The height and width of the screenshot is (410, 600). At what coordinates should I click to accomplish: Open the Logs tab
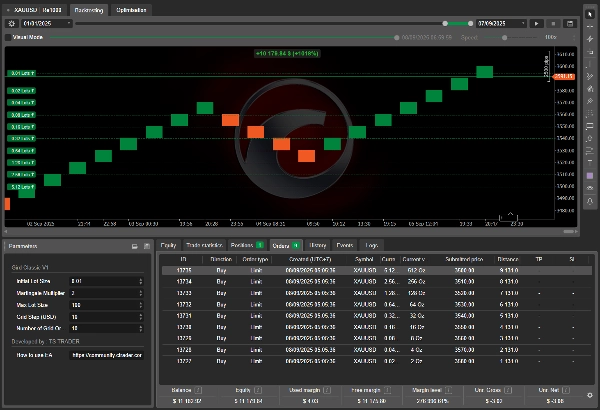[x=371, y=245]
